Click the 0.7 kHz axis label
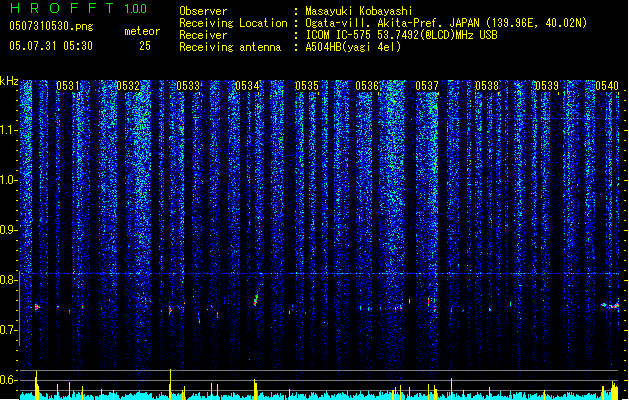 (9, 330)
